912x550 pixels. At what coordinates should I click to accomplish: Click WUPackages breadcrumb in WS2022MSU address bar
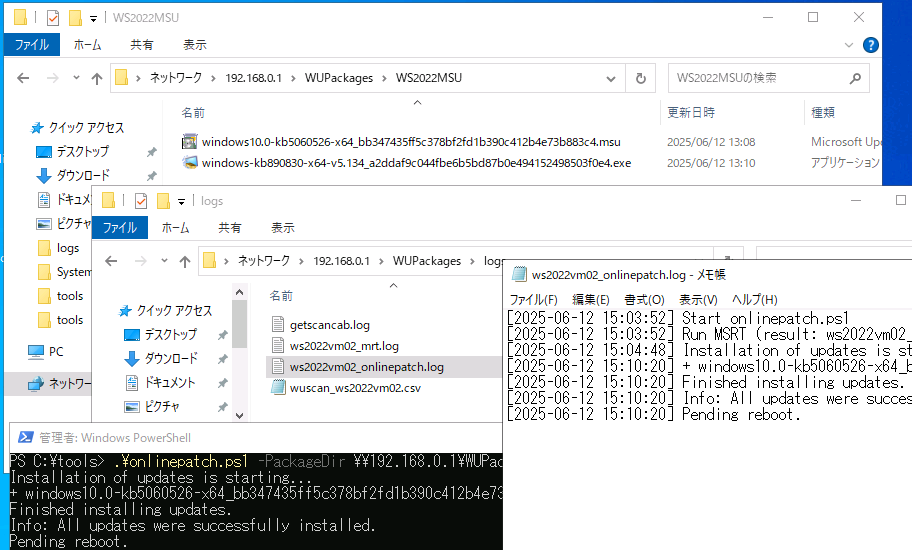click(339, 78)
